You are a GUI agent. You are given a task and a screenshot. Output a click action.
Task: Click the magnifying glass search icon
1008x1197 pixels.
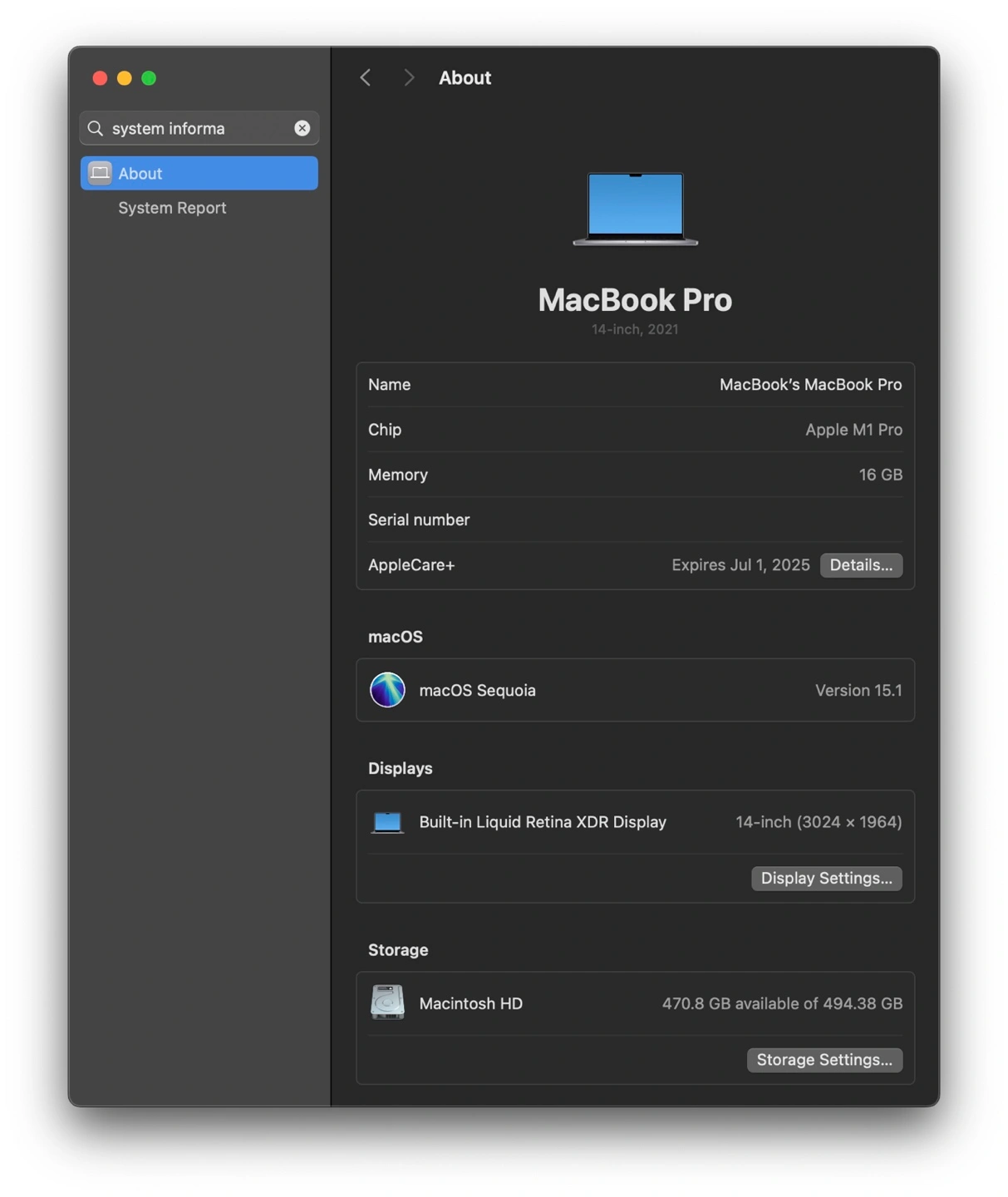point(96,128)
